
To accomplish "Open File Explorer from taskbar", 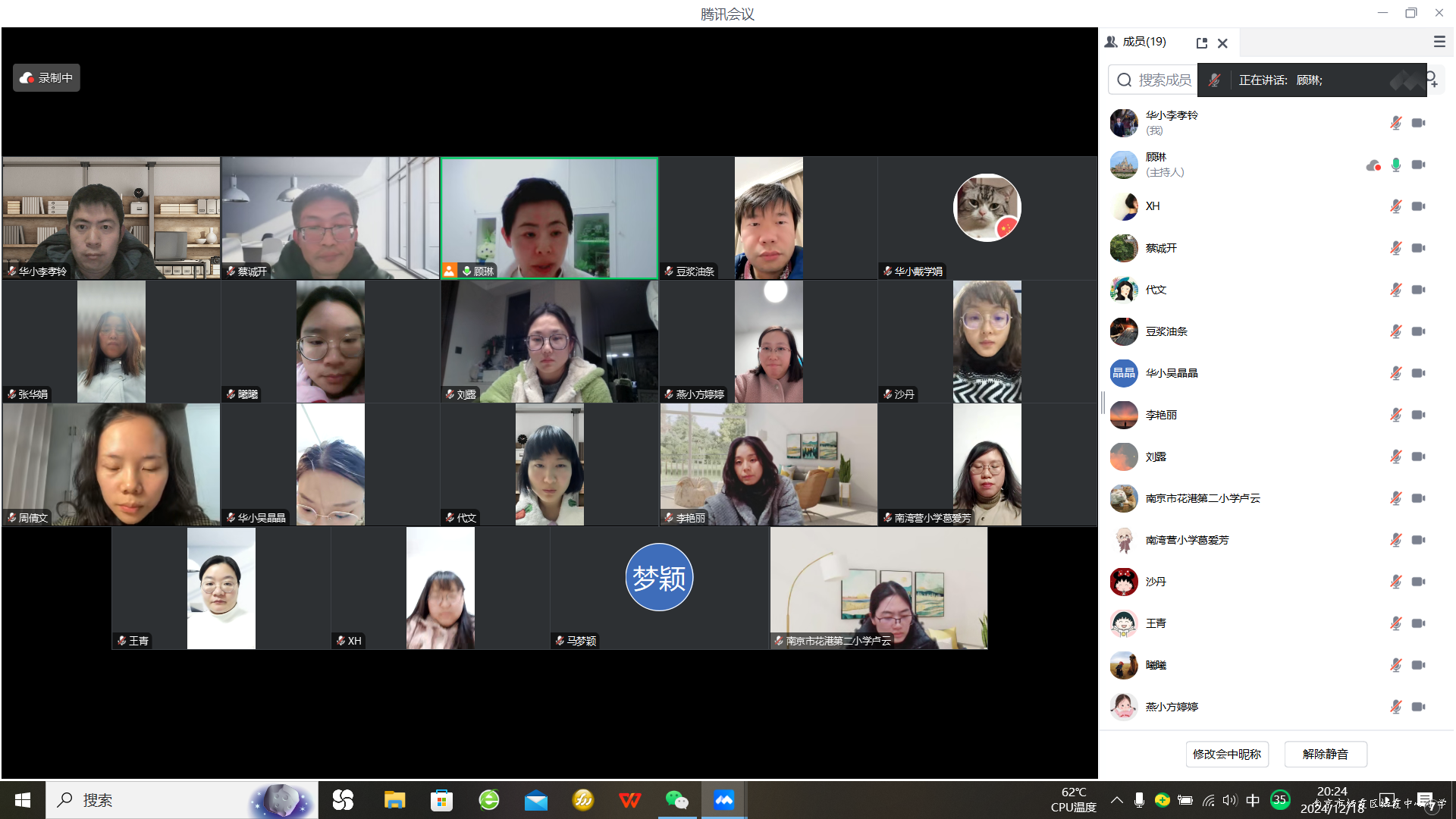I will coord(394,800).
